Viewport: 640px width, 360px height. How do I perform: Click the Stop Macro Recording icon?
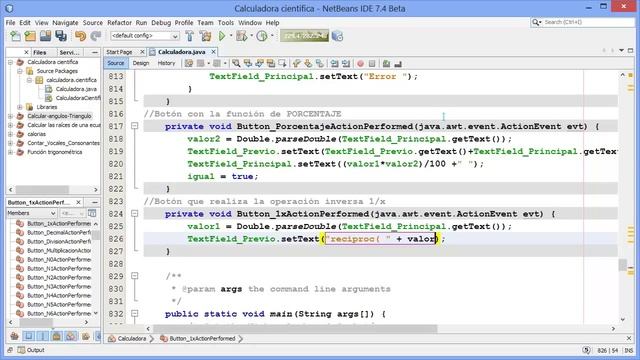point(372,63)
